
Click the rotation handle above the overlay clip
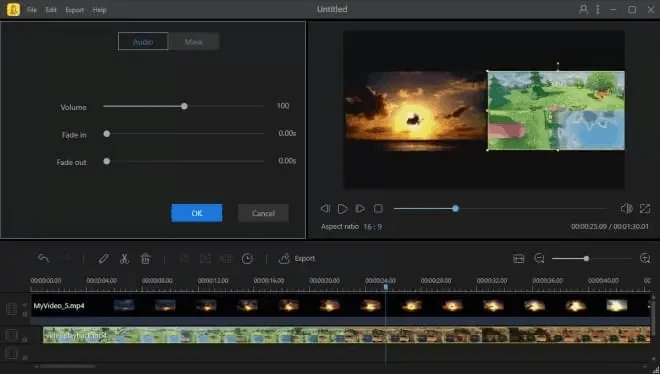tap(558, 64)
